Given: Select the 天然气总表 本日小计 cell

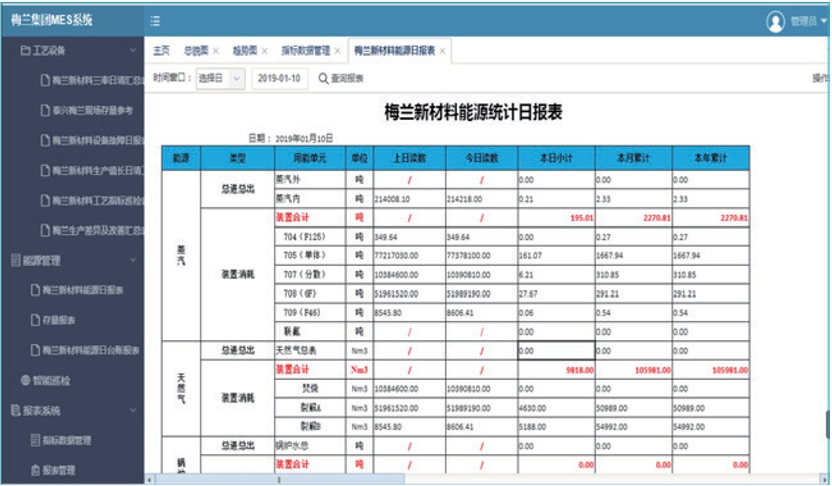Looking at the screenshot, I should pyautogui.click(x=556, y=351).
